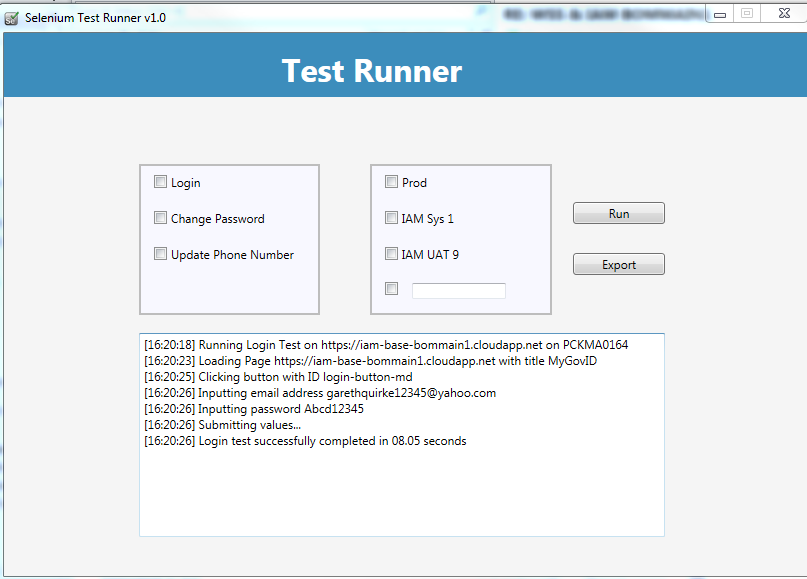
Task: Enable the Login test checkbox
Action: pyautogui.click(x=160, y=182)
